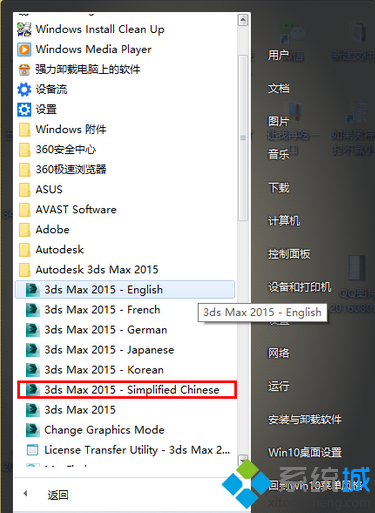375x513 pixels.
Task: Open 文档 in the right pane
Action: pos(279,88)
